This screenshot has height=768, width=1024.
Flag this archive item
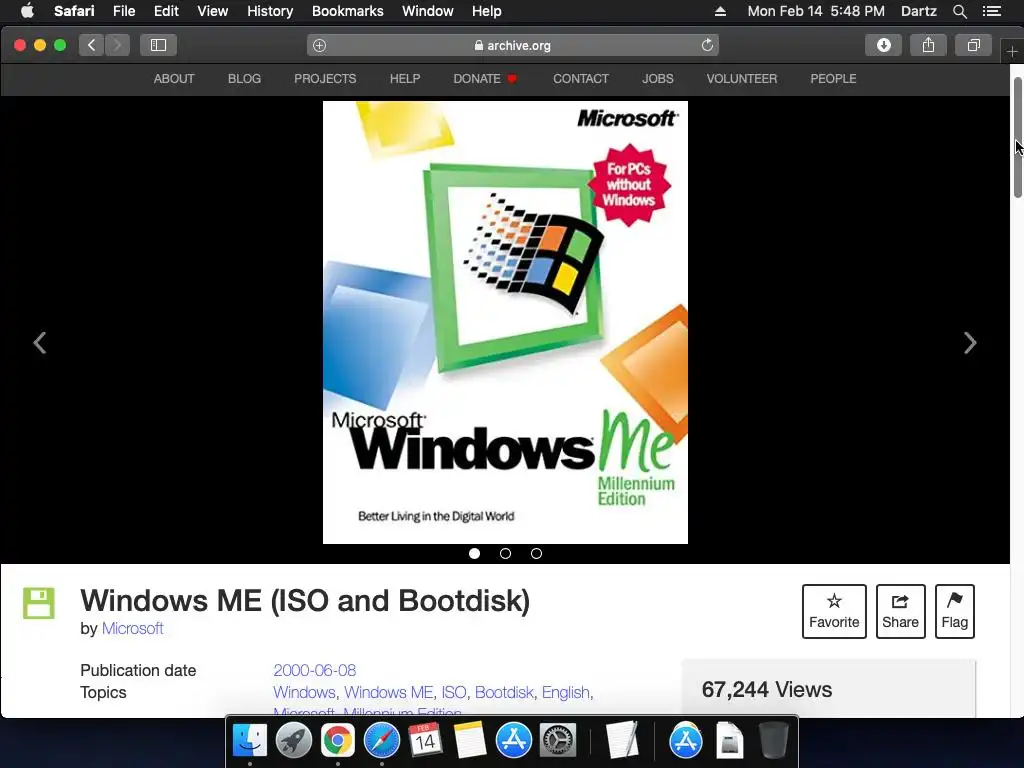[954, 611]
